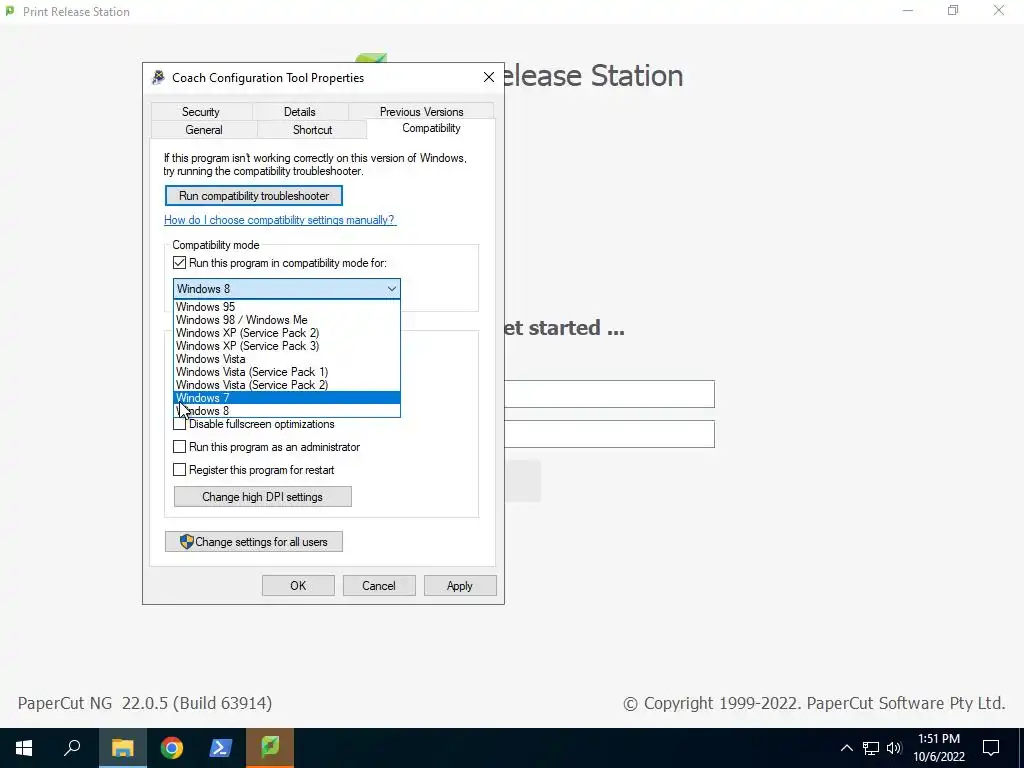Cancel the properties dialog
This screenshot has width=1024, height=768.
[379, 586]
